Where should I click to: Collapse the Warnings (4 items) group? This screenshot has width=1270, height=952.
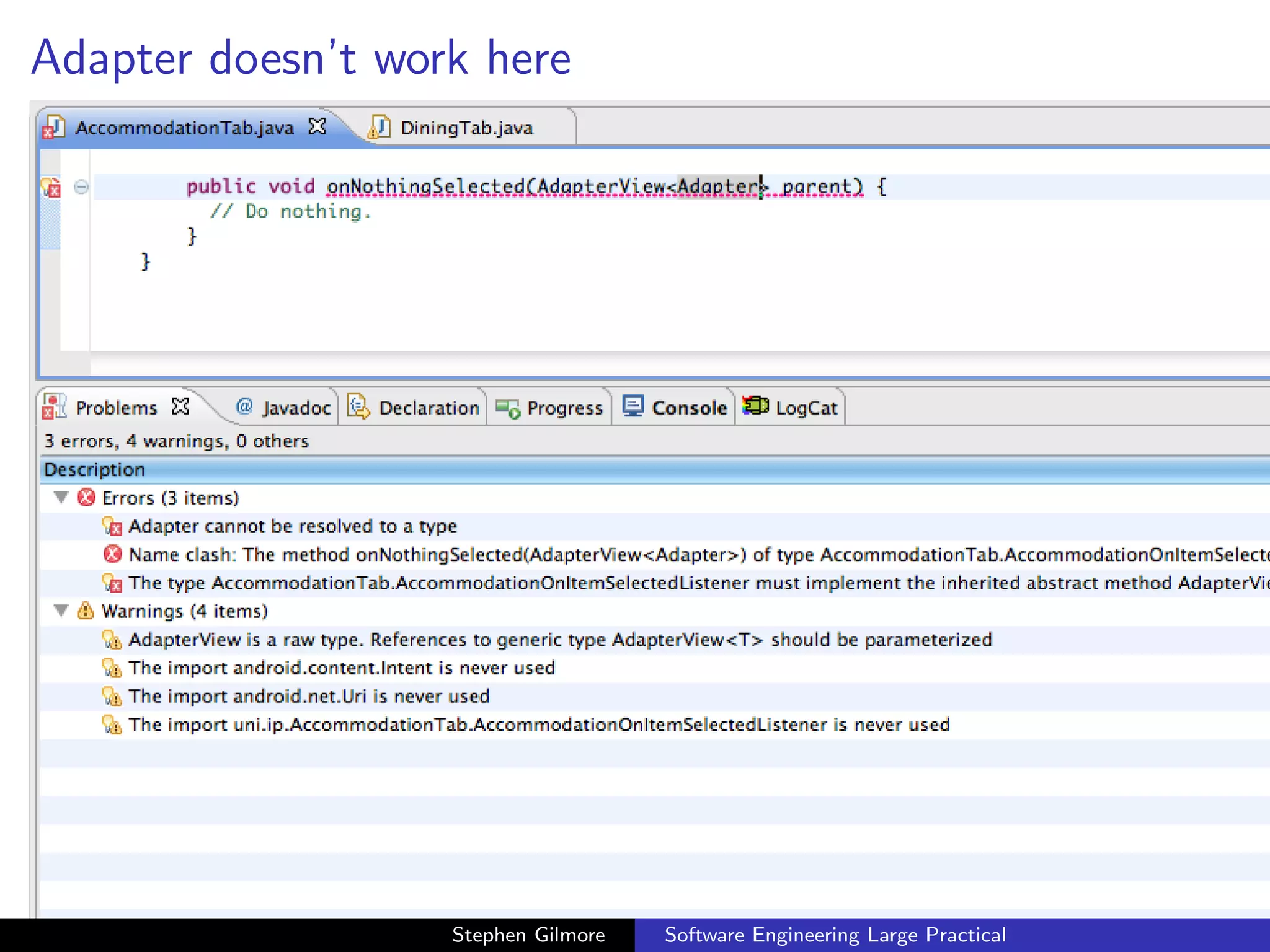pos(61,610)
